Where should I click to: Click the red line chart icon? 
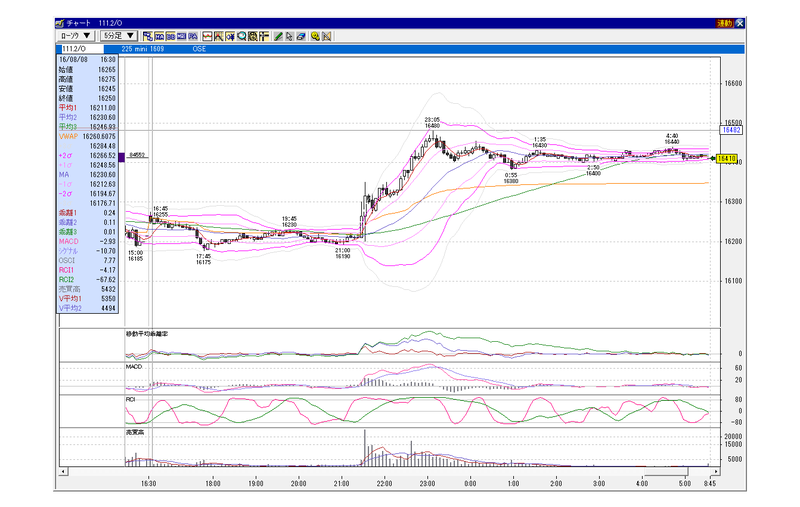pos(207,36)
